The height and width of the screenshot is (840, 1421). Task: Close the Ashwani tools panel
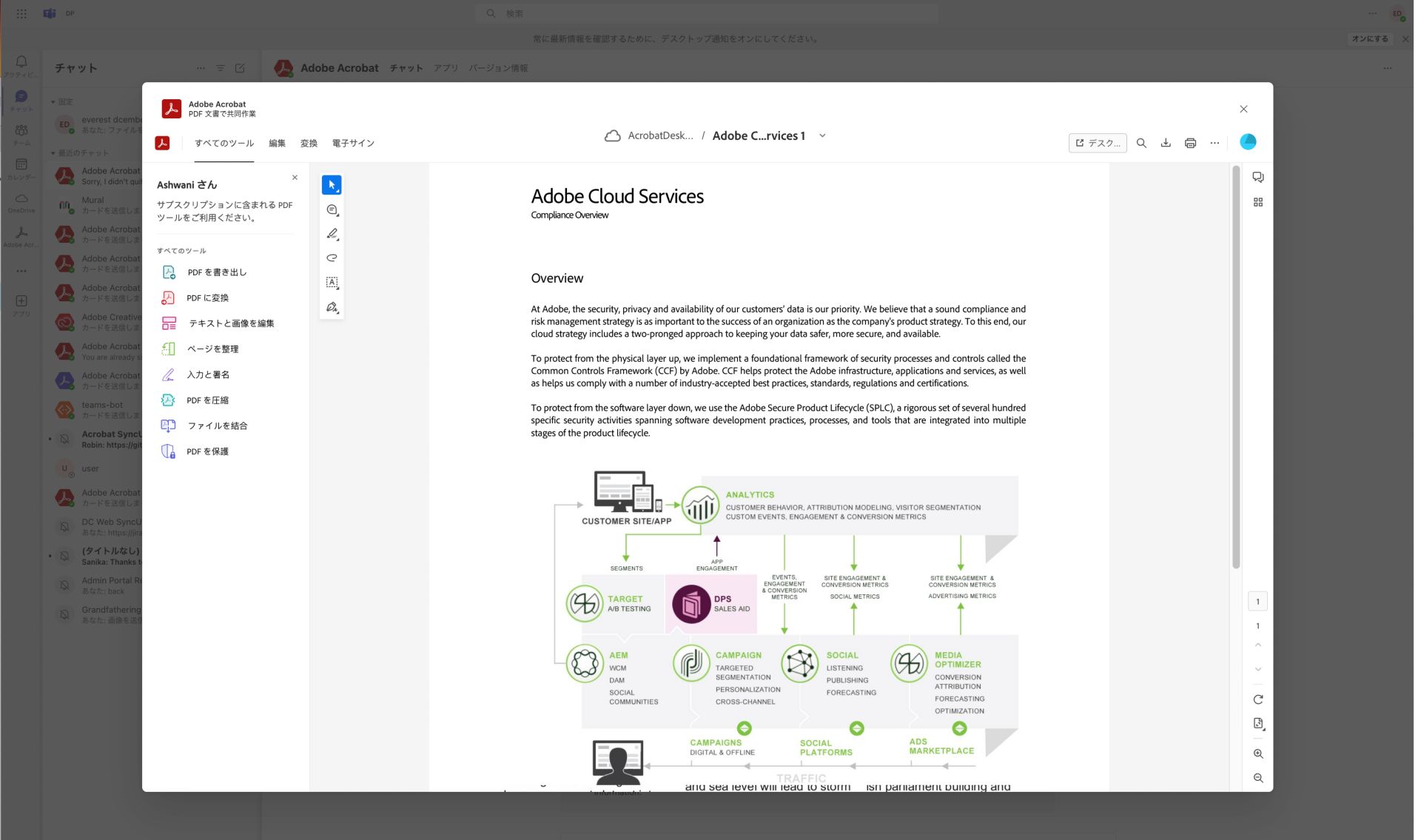(295, 178)
